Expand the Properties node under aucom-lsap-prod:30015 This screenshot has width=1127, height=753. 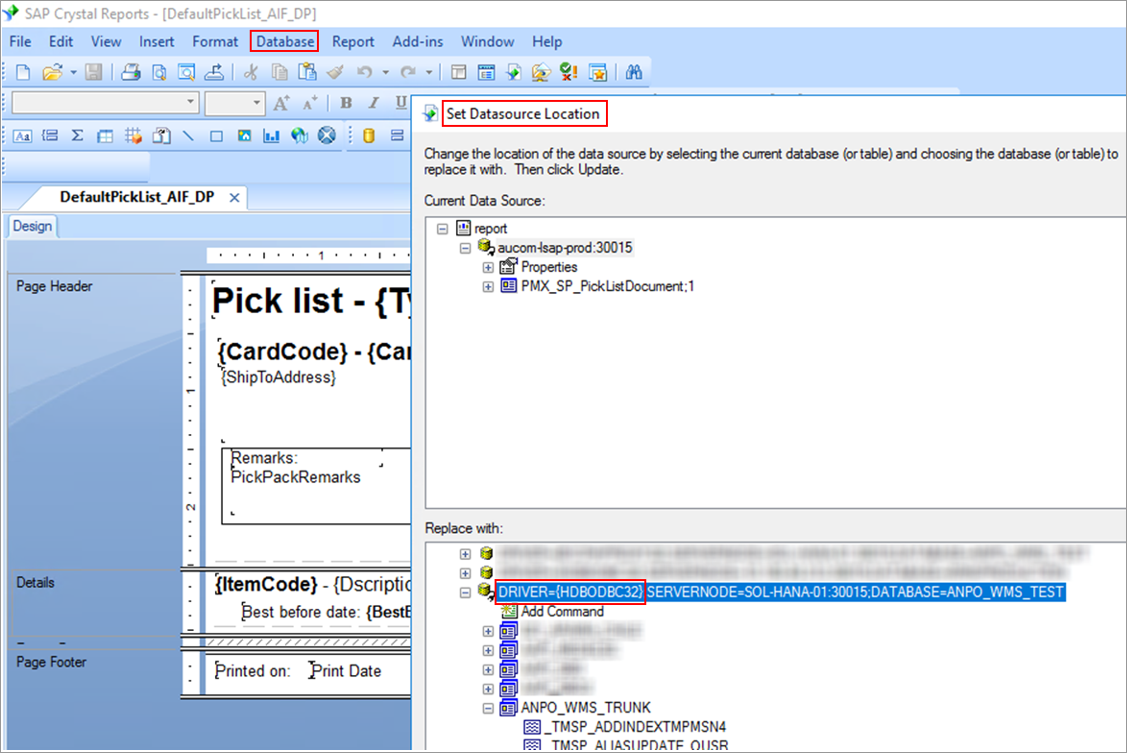(487, 267)
